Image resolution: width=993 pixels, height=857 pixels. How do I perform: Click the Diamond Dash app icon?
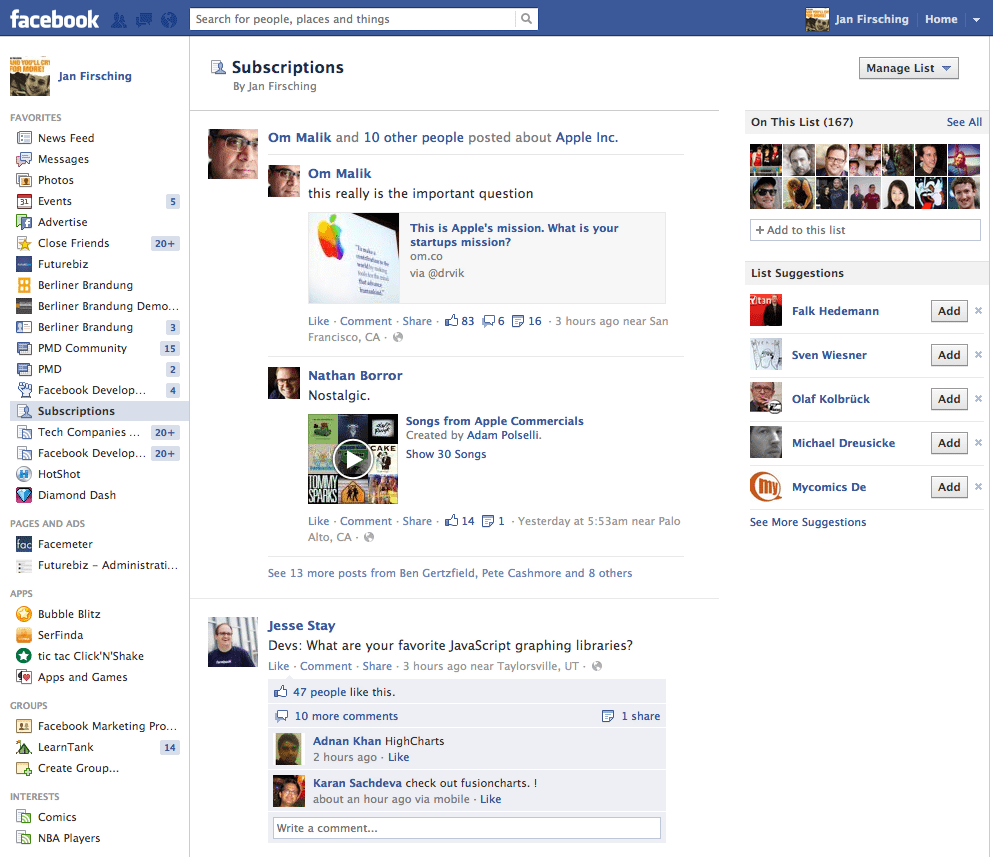24,495
